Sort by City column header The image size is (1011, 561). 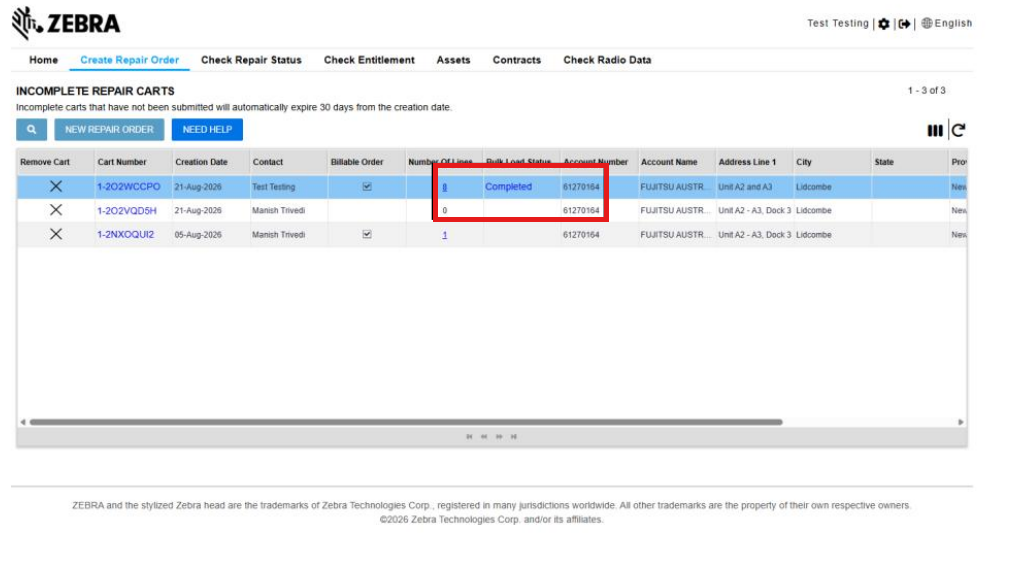pos(803,162)
